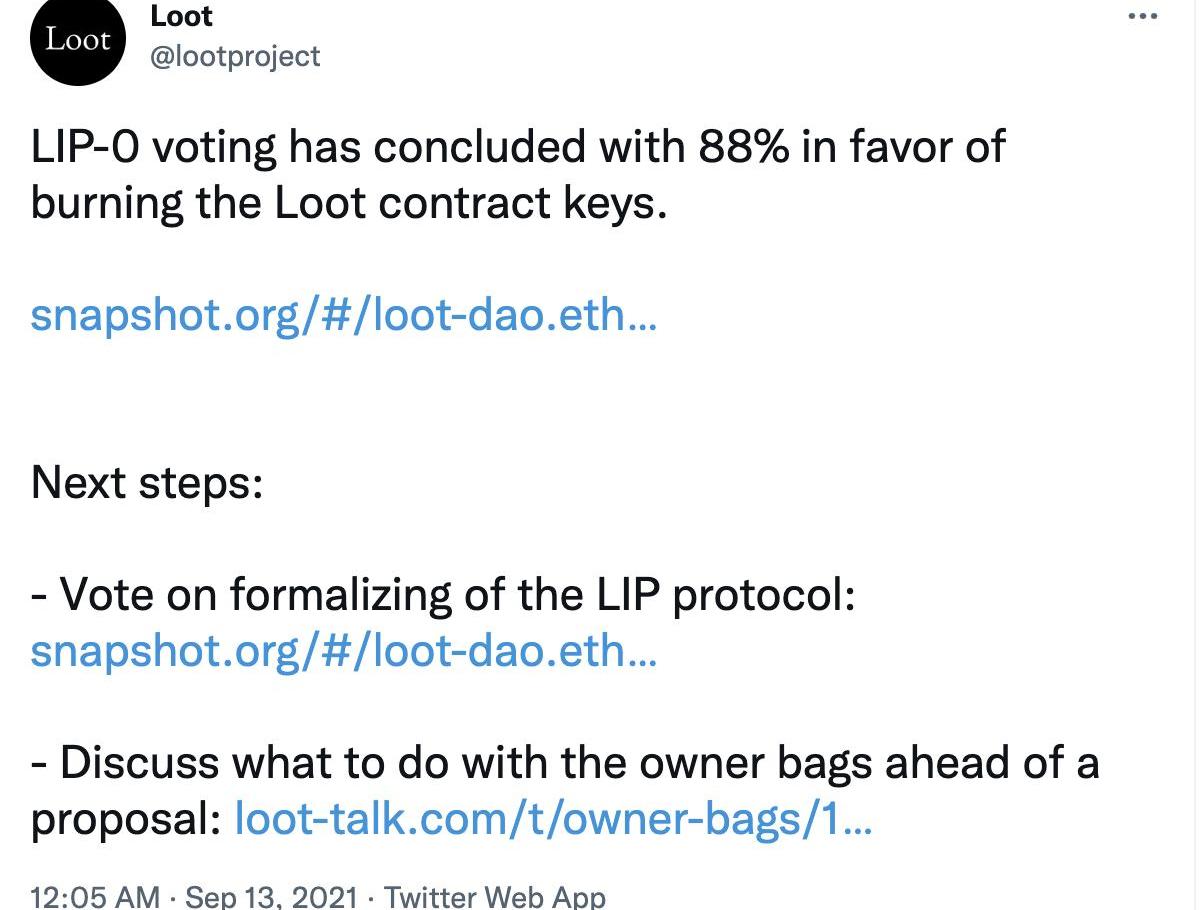Screen dimensions: 1202x910
Task: Open the @lootproject handle
Action: point(235,55)
